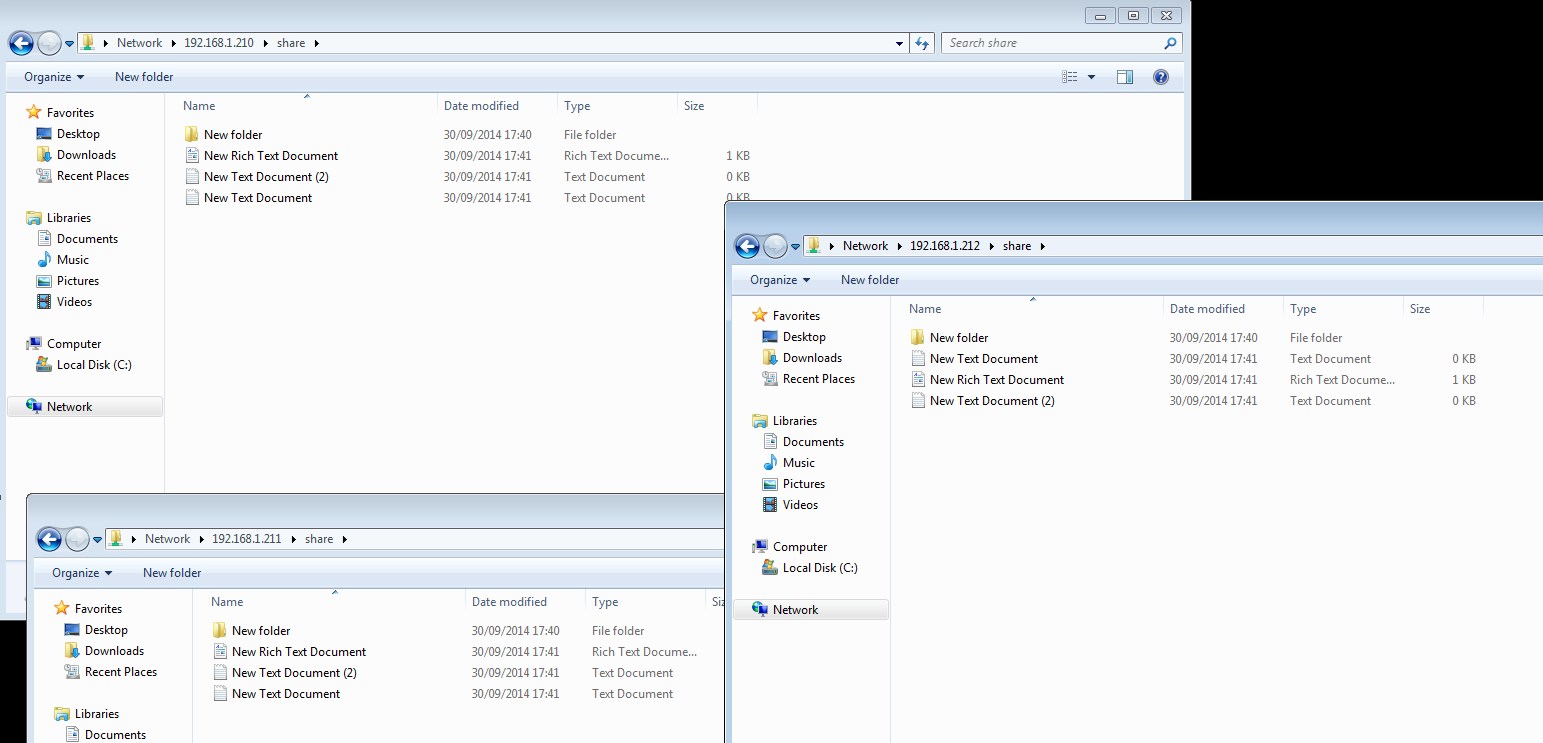
Task: Select Network in the 192.168.1.212 sidebar
Action: tap(797, 609)
